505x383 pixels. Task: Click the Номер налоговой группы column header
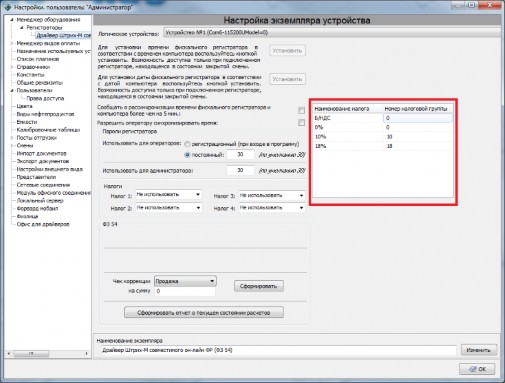(x=417, y=109)
